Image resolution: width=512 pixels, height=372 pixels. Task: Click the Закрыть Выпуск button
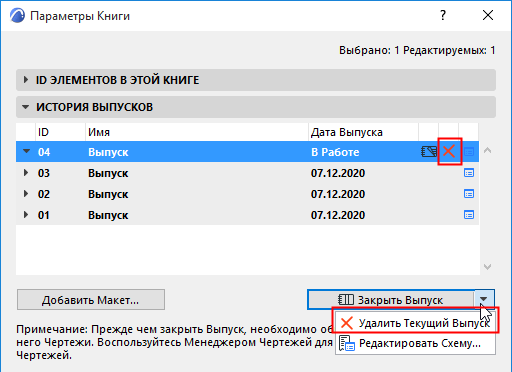[x=391, y=300]
